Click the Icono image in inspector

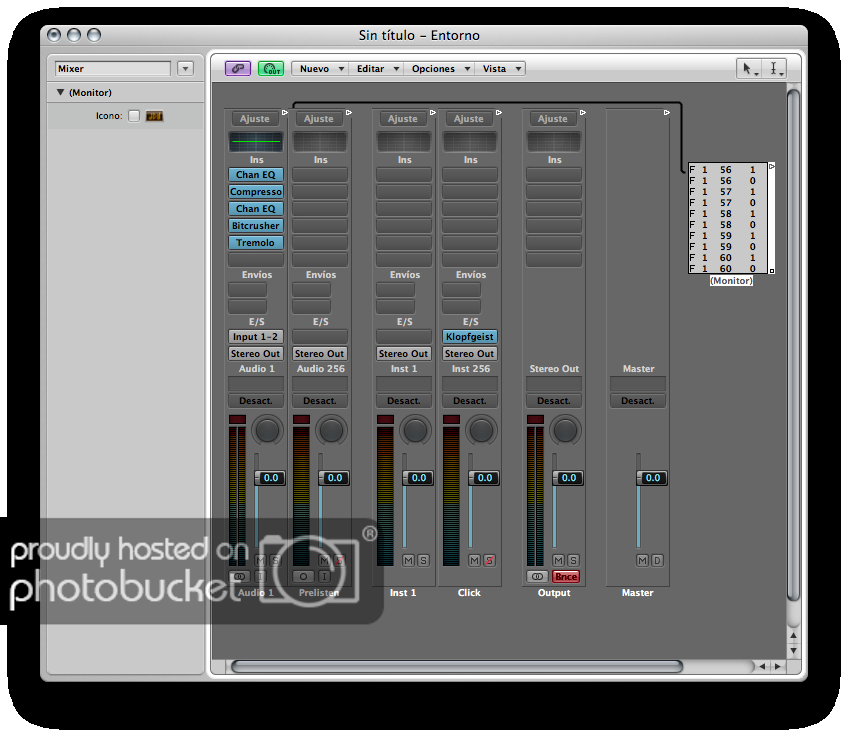(x=154, y=116)
